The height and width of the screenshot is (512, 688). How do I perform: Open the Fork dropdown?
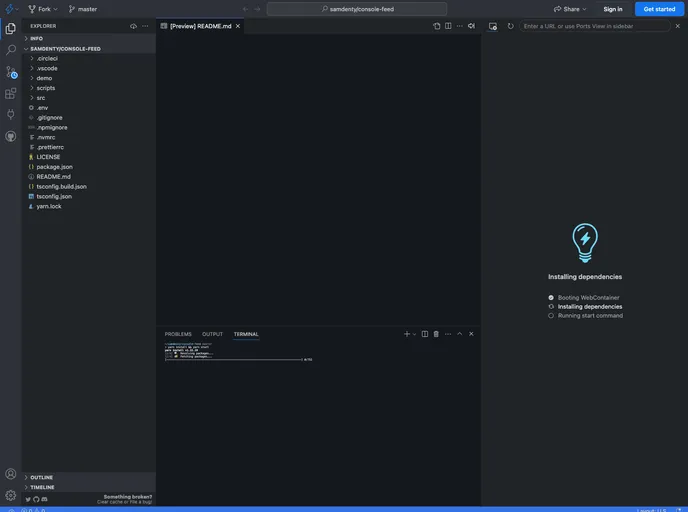[x=43, y=9]
